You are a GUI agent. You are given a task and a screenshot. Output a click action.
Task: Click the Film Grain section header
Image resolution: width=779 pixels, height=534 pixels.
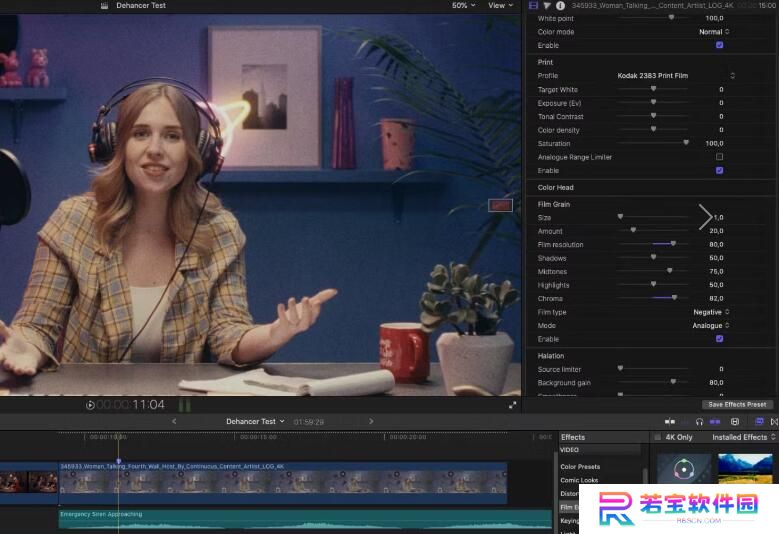point(553,204)
